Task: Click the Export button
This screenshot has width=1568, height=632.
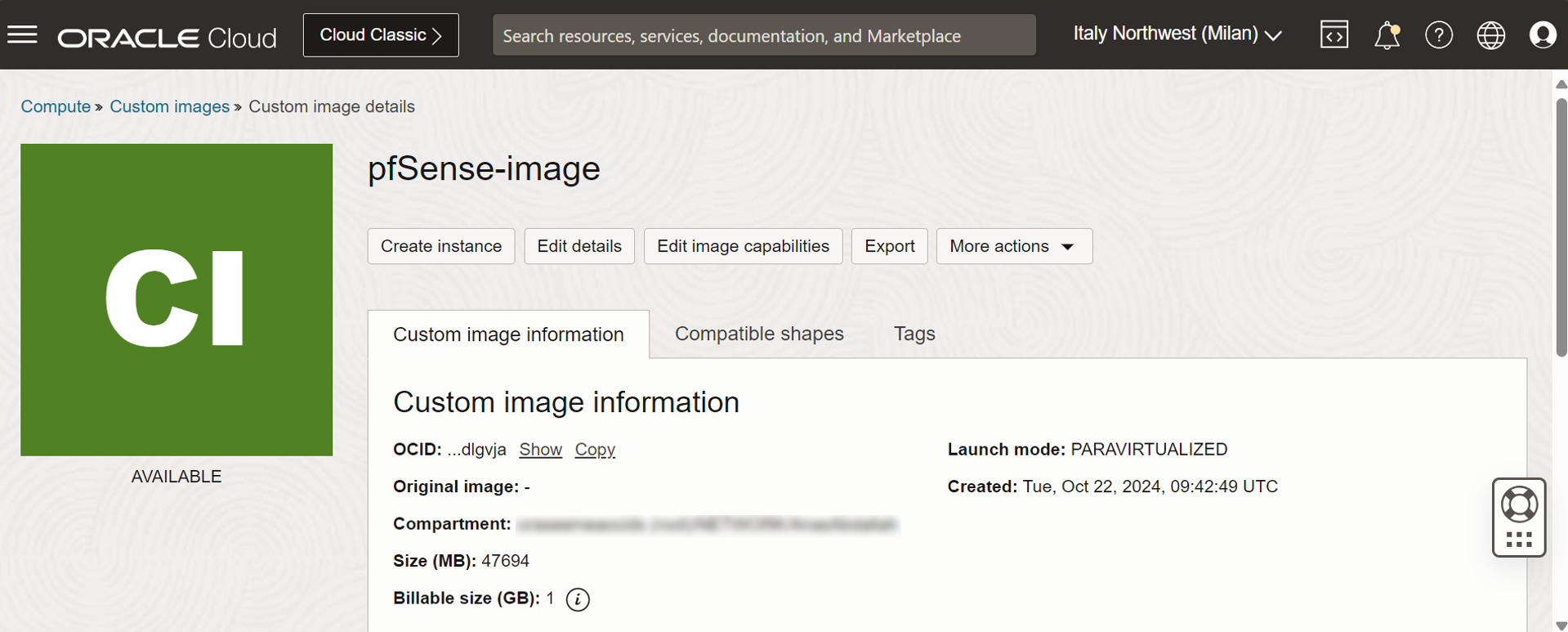Action: [x=889, y=246]
